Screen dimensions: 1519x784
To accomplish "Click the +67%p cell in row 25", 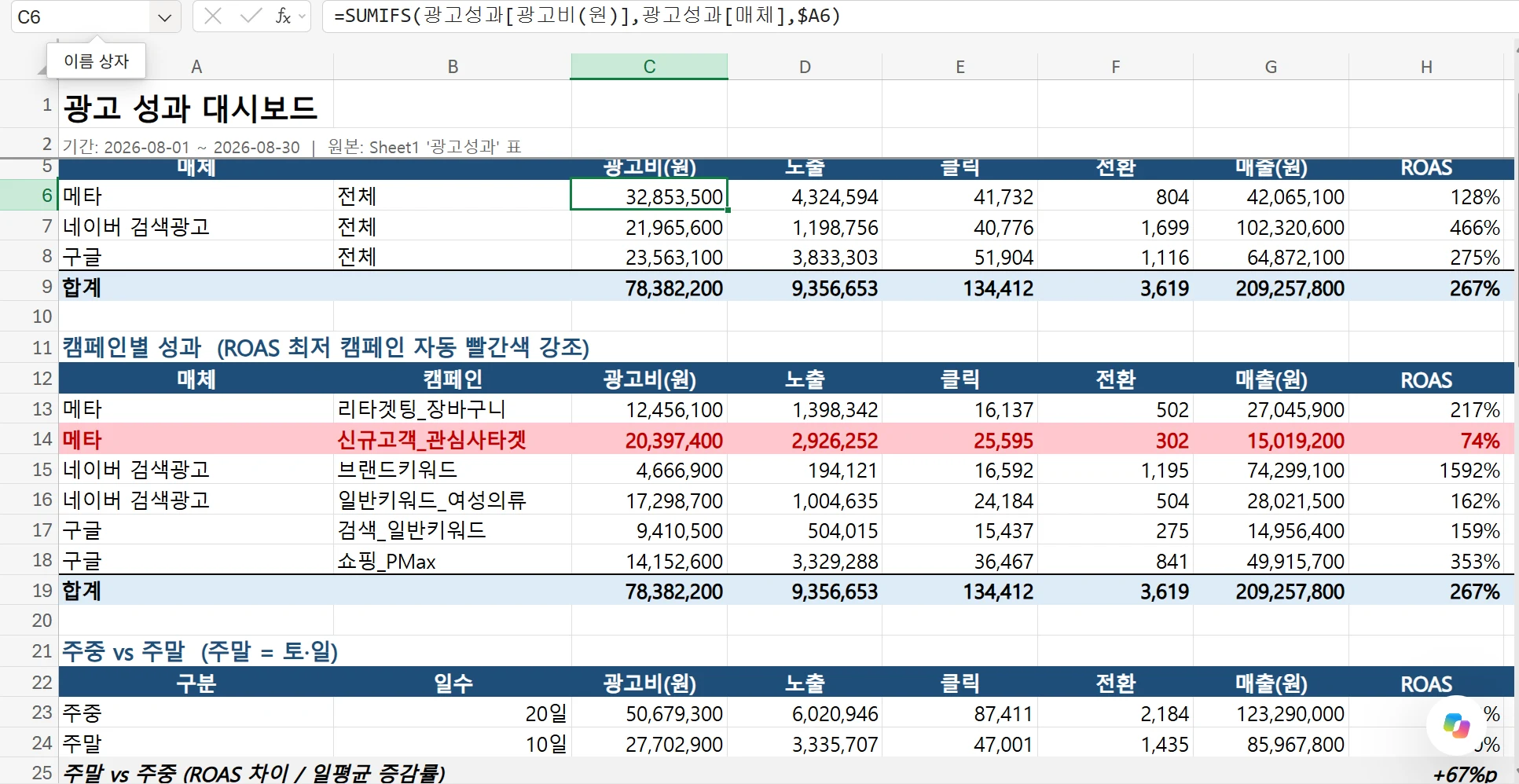I will (1426, 773).
